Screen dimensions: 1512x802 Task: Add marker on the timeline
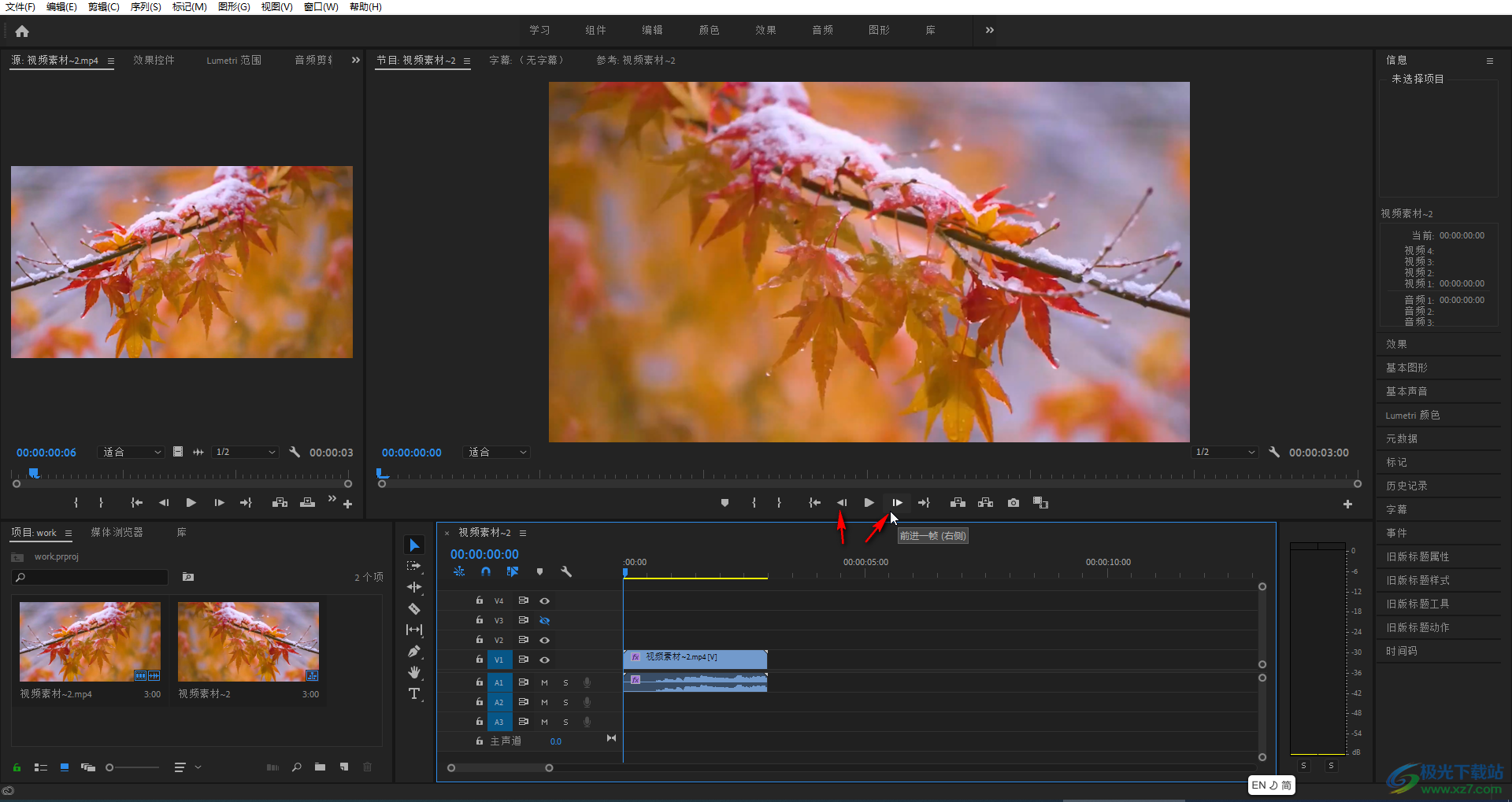(x=539, y=572)
